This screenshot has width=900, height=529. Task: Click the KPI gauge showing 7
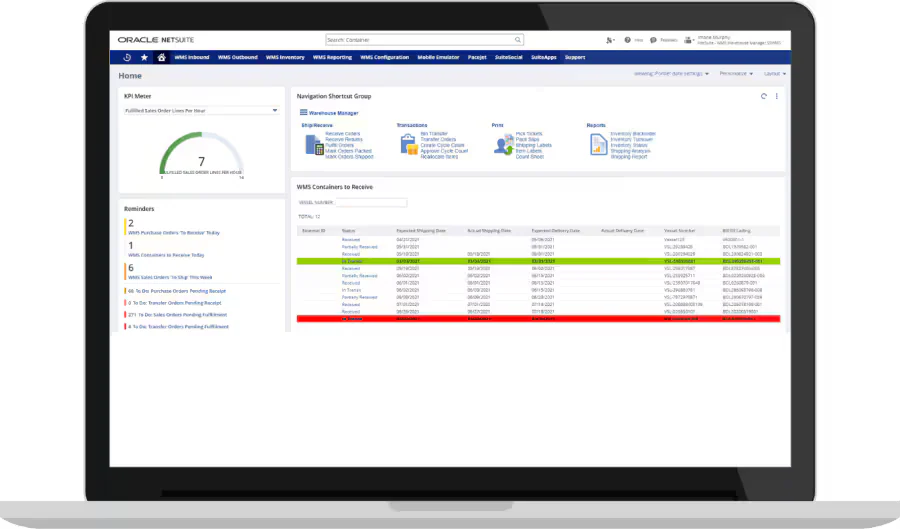(x=201, y=154)
